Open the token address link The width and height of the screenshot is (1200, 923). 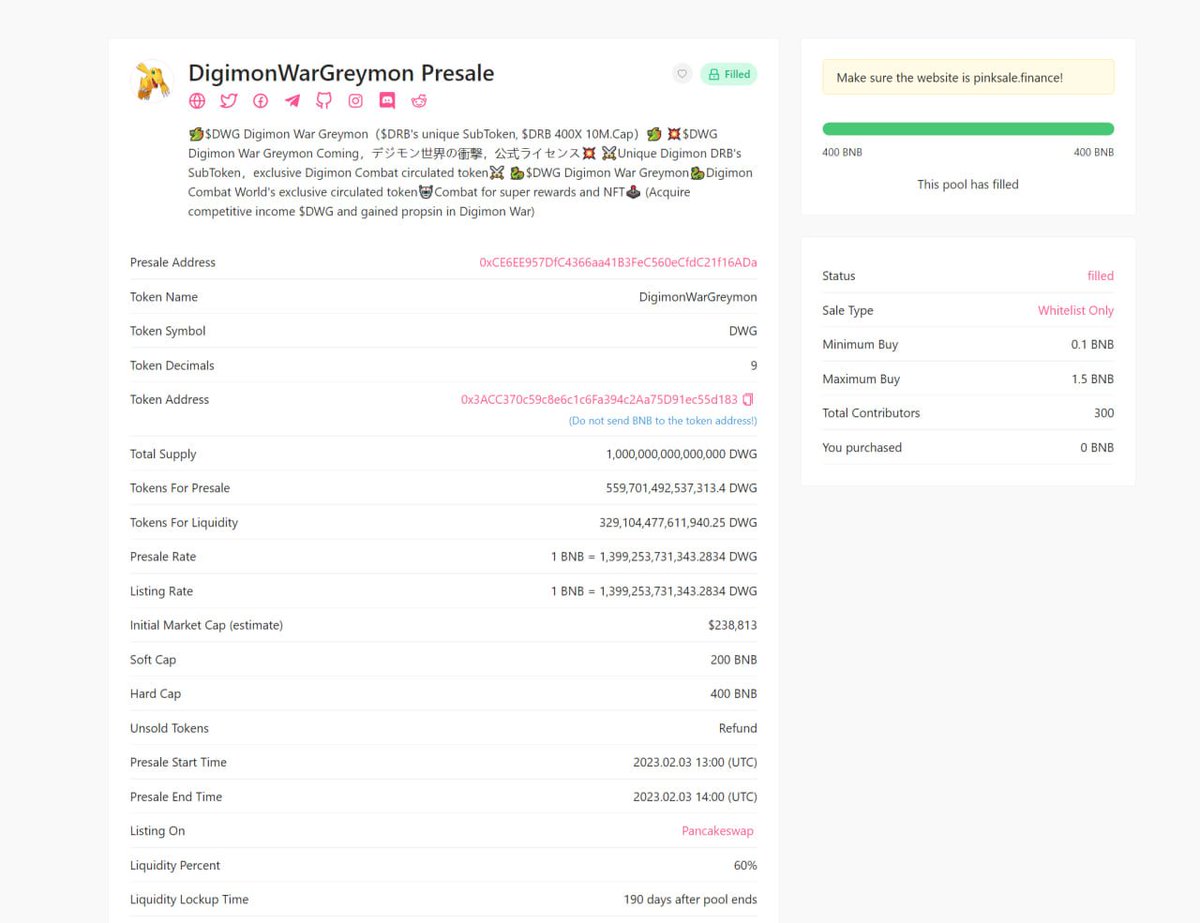(599, 399)
